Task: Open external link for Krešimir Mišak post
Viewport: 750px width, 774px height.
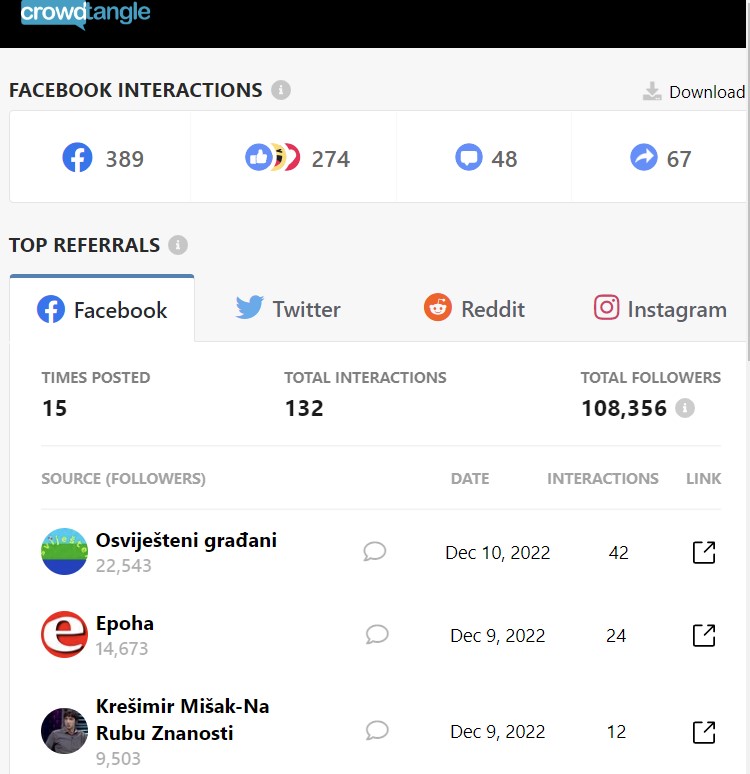Action: 704,732
